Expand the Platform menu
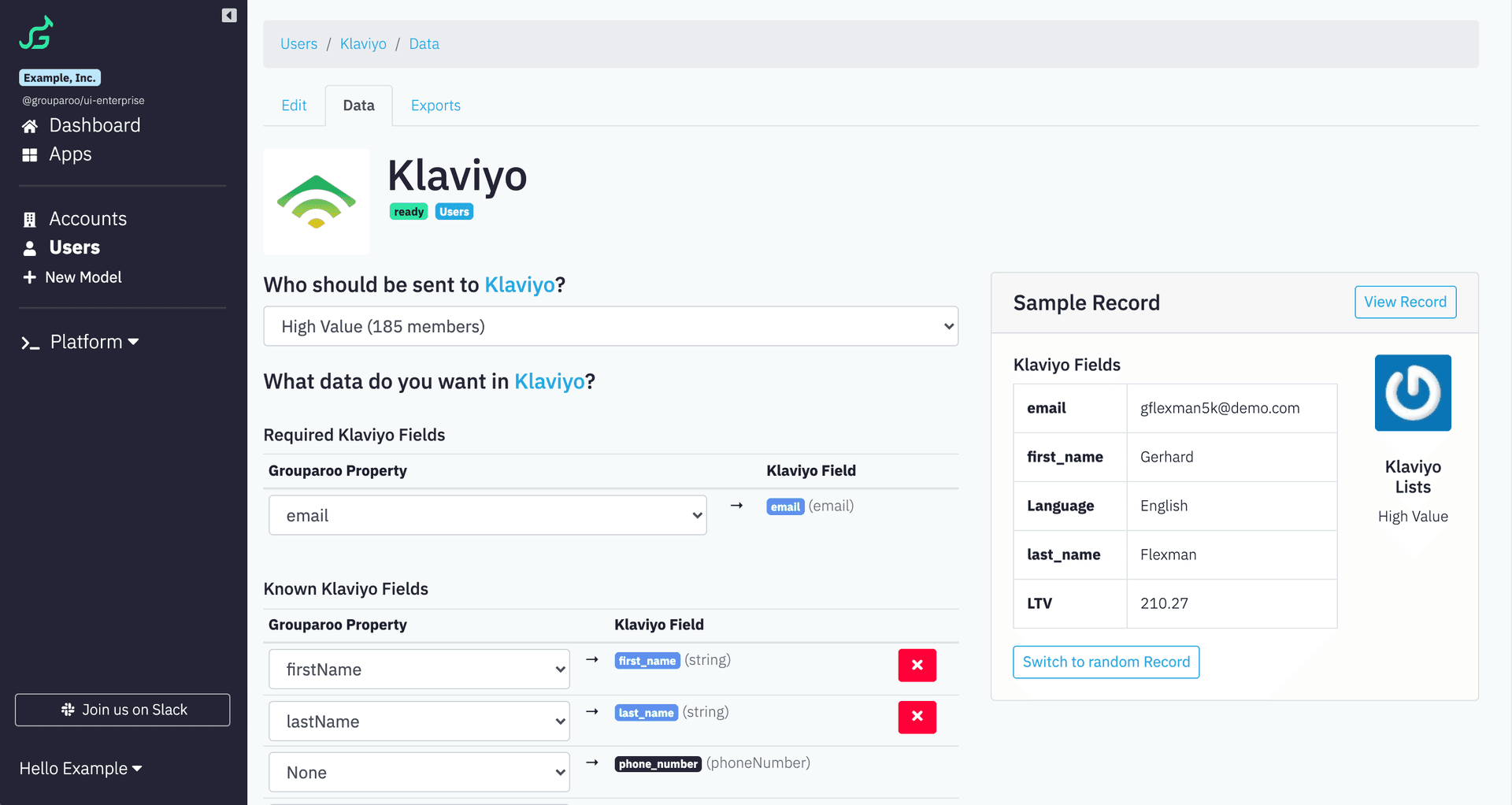 coord(94,342)
